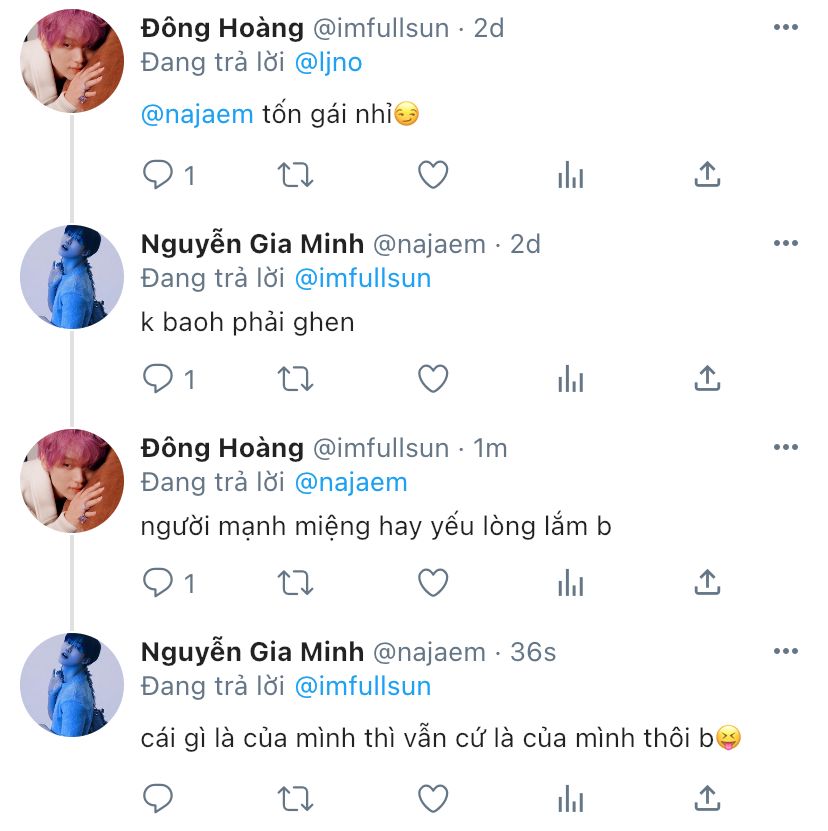Retweet the "tốn gái nhỉ" tweet
The image size is (828, 831).
click(295, 176)
